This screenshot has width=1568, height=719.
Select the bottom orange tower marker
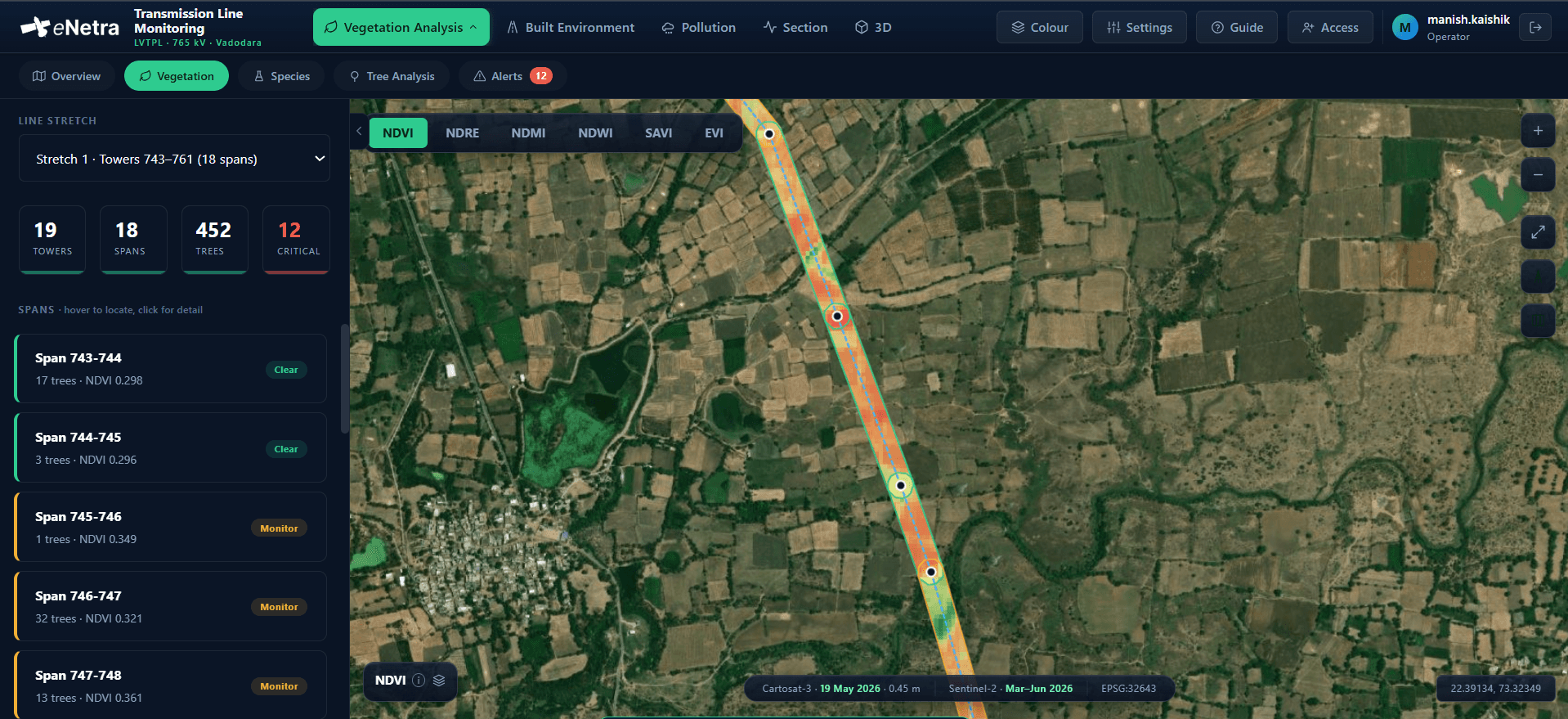[x=930, y=572]
